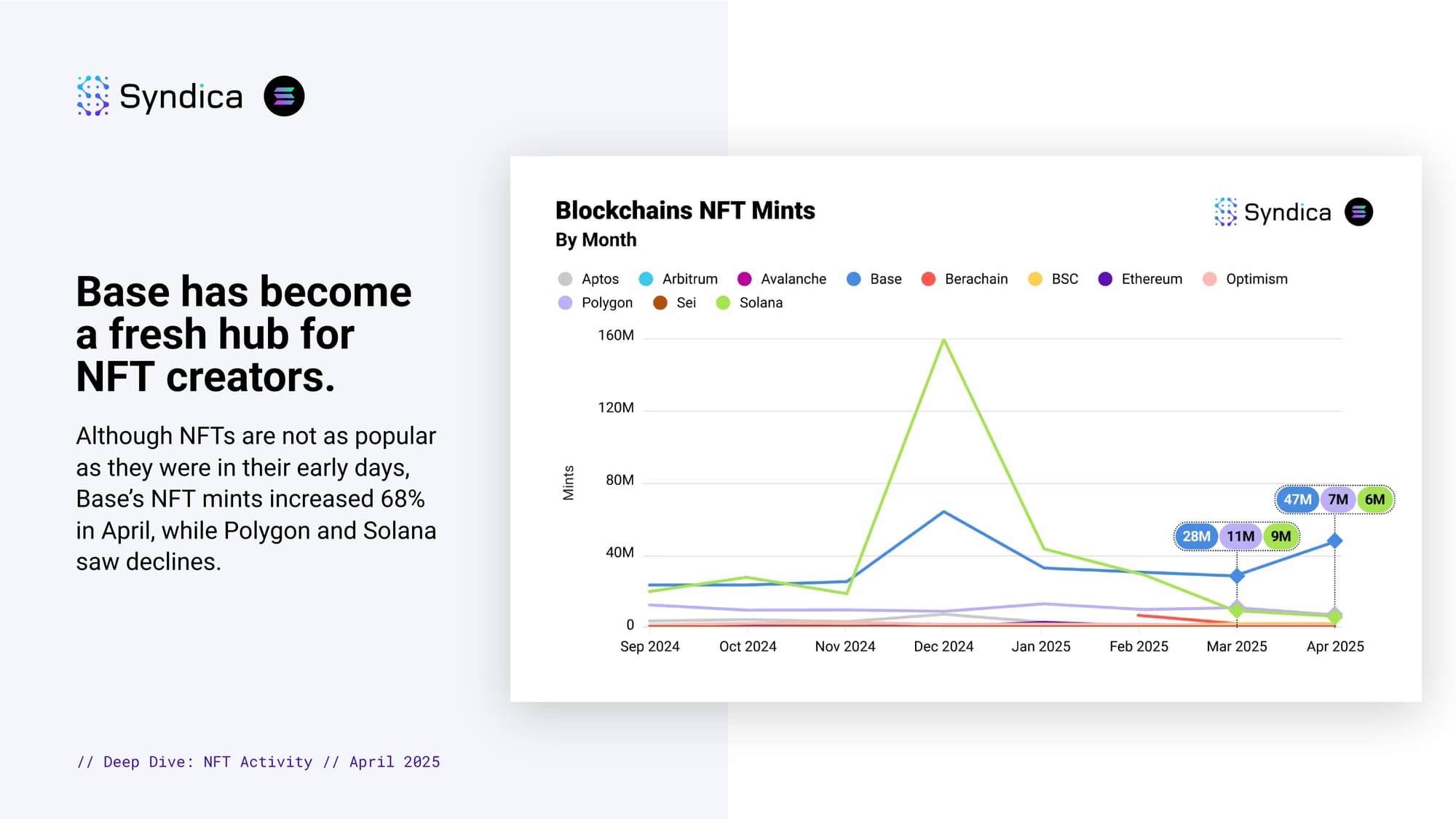This screenshot has width=1456, height=819.
Task: Click the Sep 2024 axis label
Action: click(x=649, y=646)
